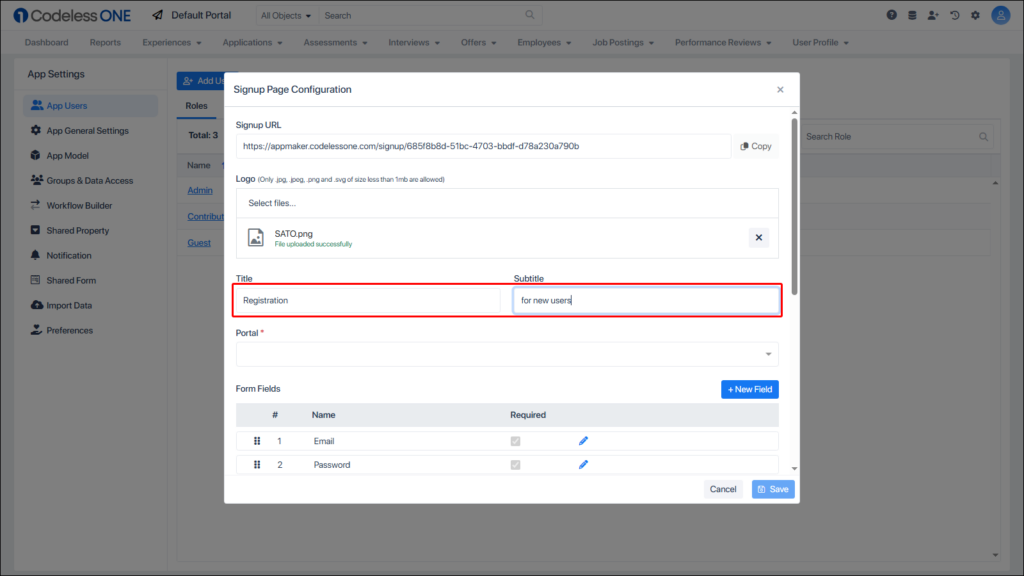Edit the Email field pencil icon
1024x576 pixels.
click(x=583, y=441)
